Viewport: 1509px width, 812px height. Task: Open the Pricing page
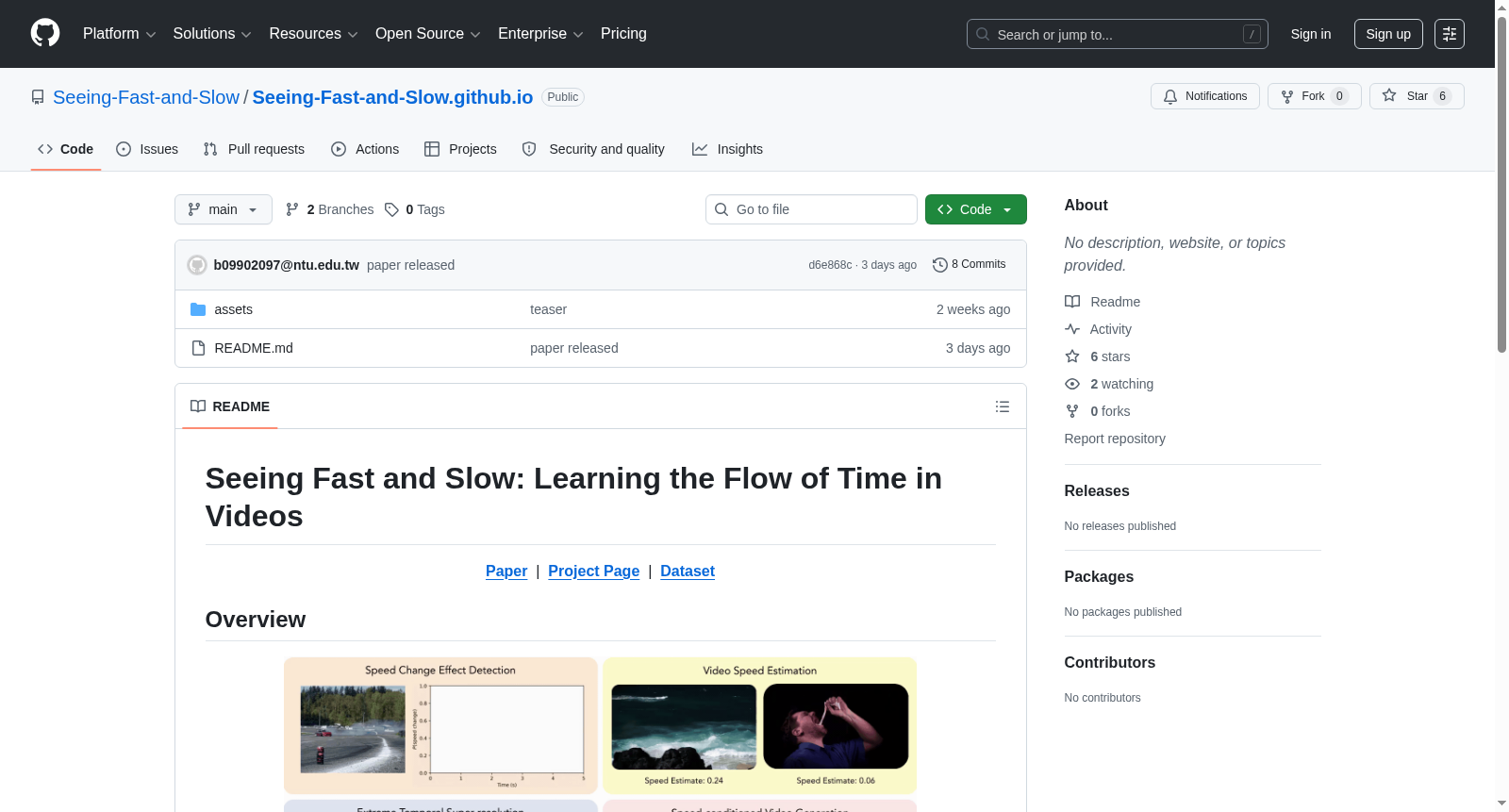click(x=623, y=34)
